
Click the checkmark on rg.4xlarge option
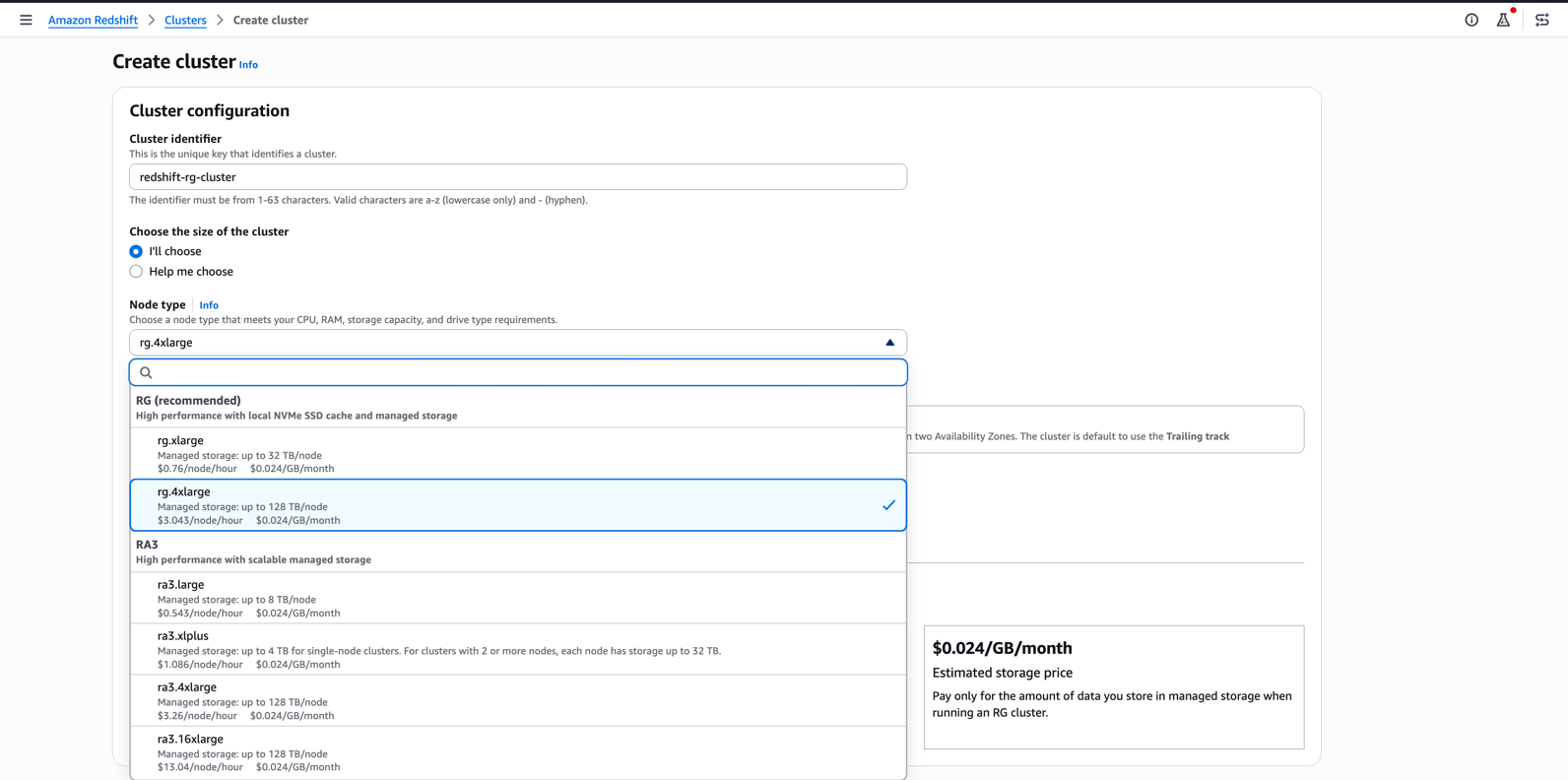pyautogui.click(x=888, y=505)
